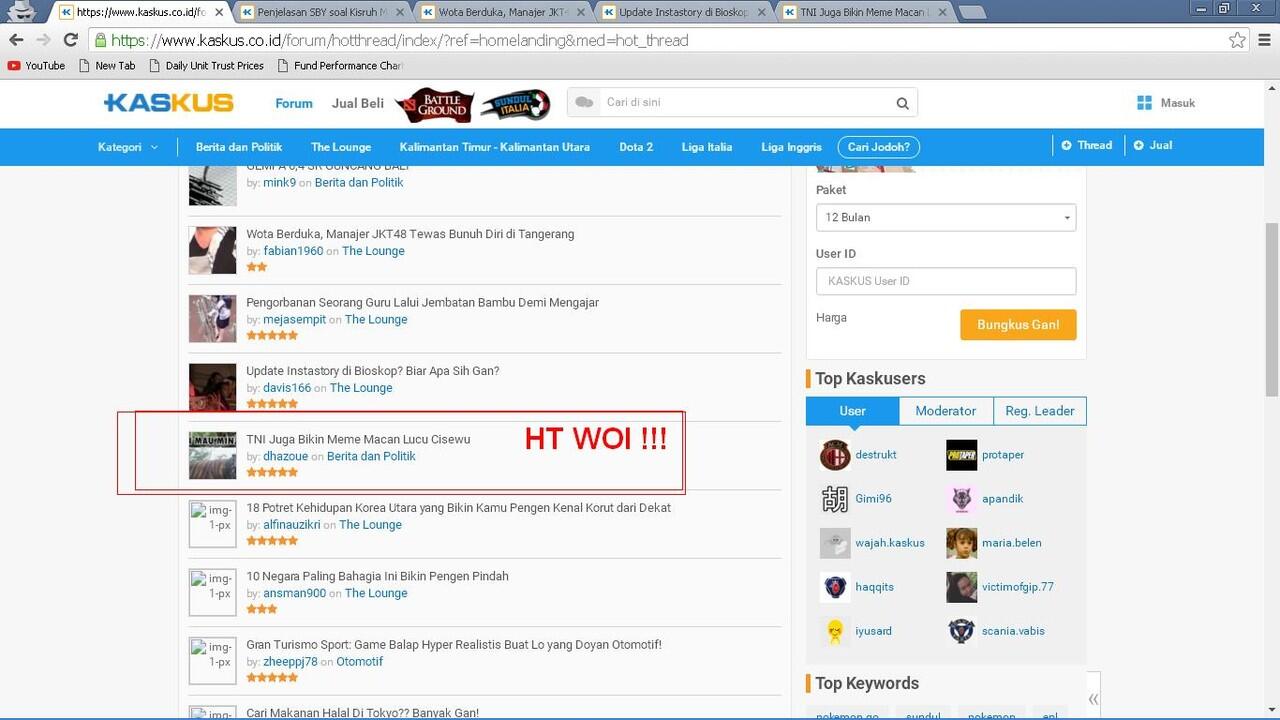Click the create Thread button
1280x720 pixels.
(x=1087, y=145)
